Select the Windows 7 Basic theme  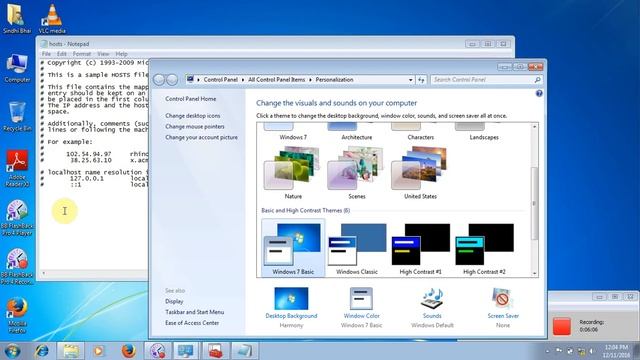coord(293,248)
